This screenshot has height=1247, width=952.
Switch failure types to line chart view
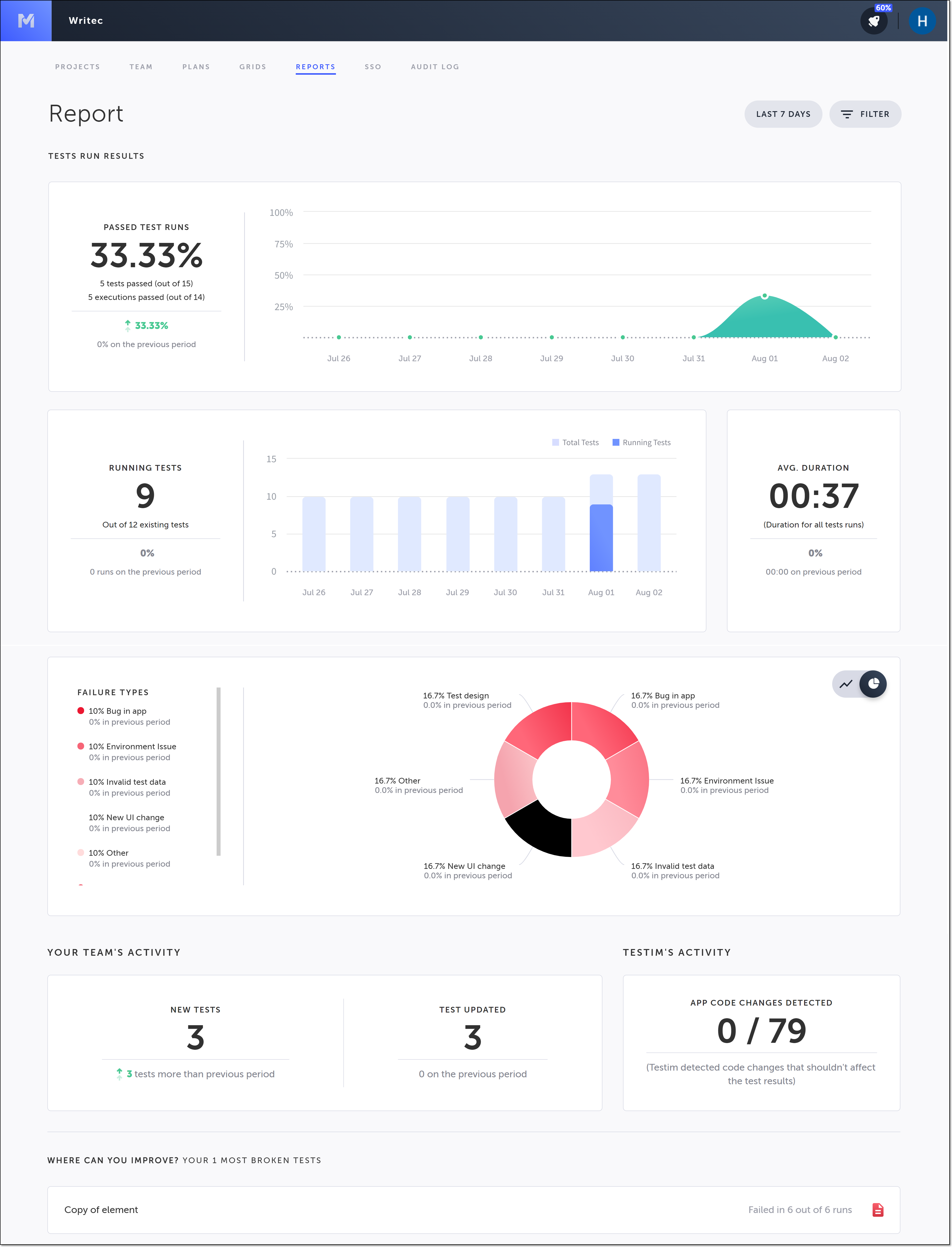click(846, 684)
